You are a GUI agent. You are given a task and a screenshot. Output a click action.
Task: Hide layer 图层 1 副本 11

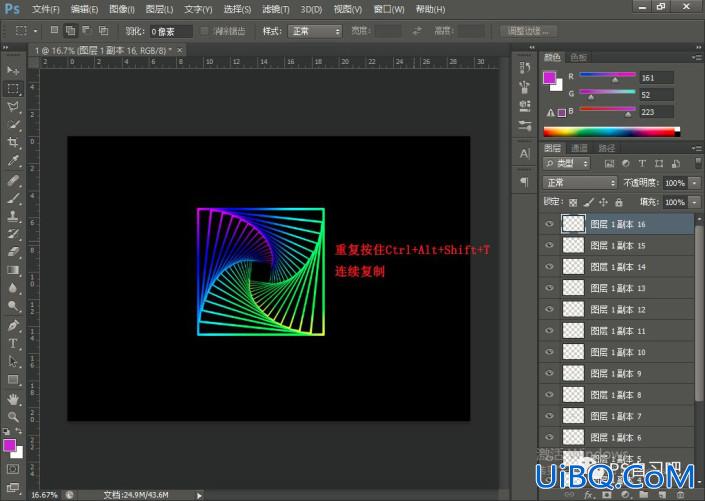(549, 331)
